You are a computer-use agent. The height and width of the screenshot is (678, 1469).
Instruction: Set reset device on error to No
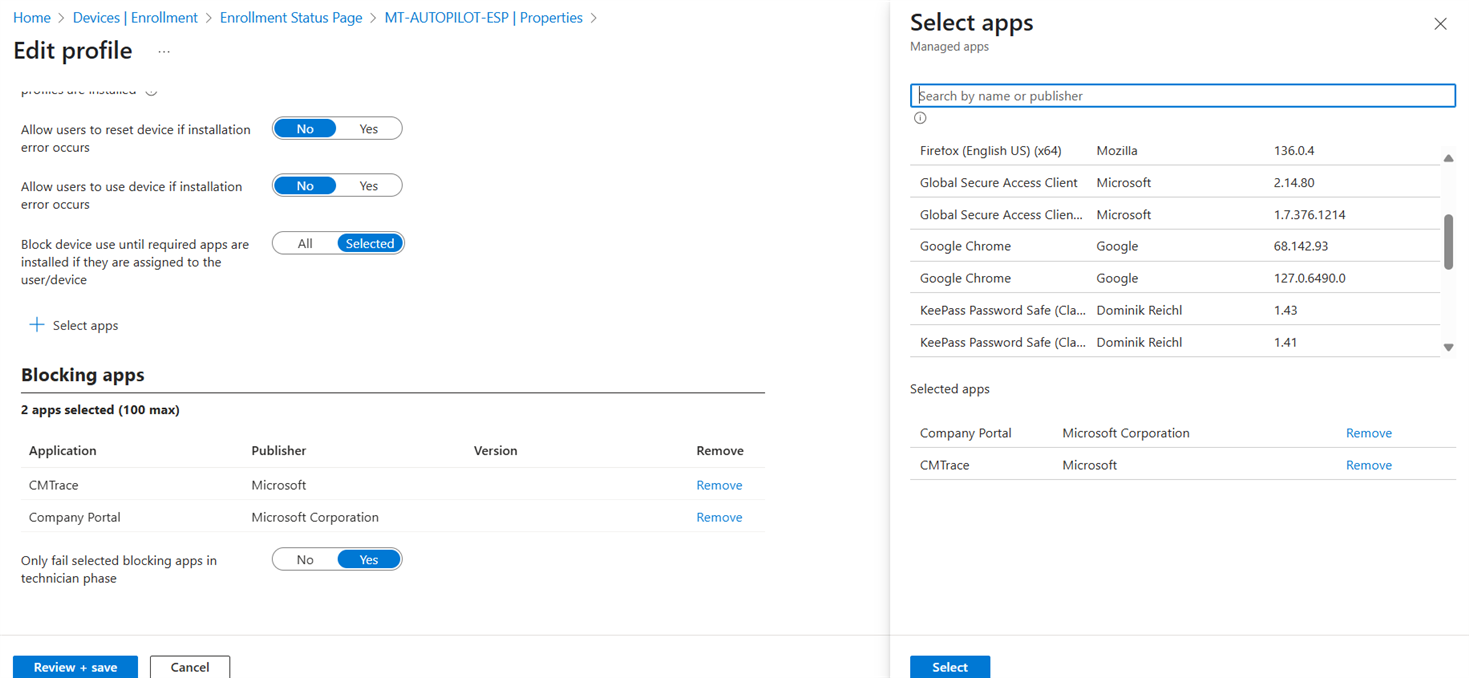pyautogui.click(x=305, y=129)
